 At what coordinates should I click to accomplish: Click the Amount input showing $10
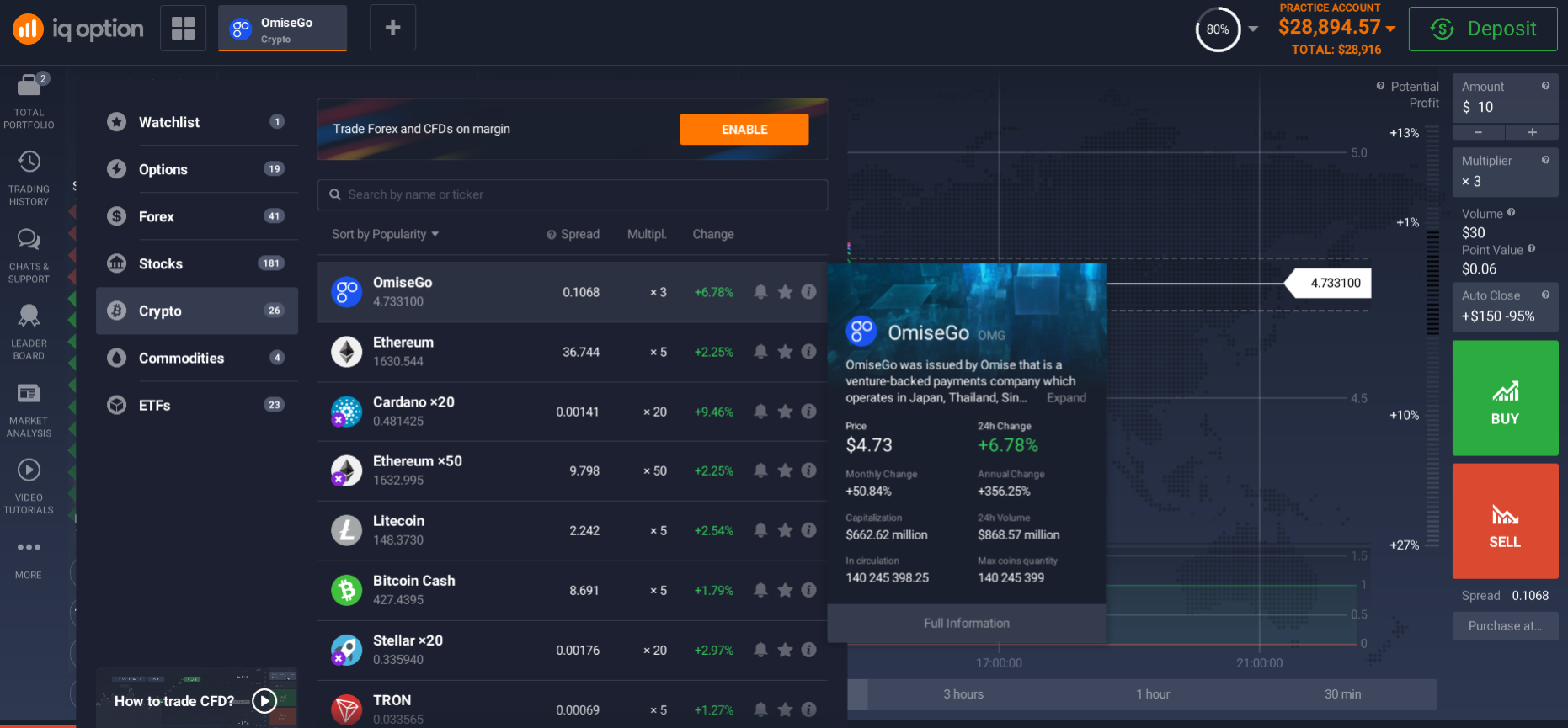pyautogui.click(x=1505, y=98)
